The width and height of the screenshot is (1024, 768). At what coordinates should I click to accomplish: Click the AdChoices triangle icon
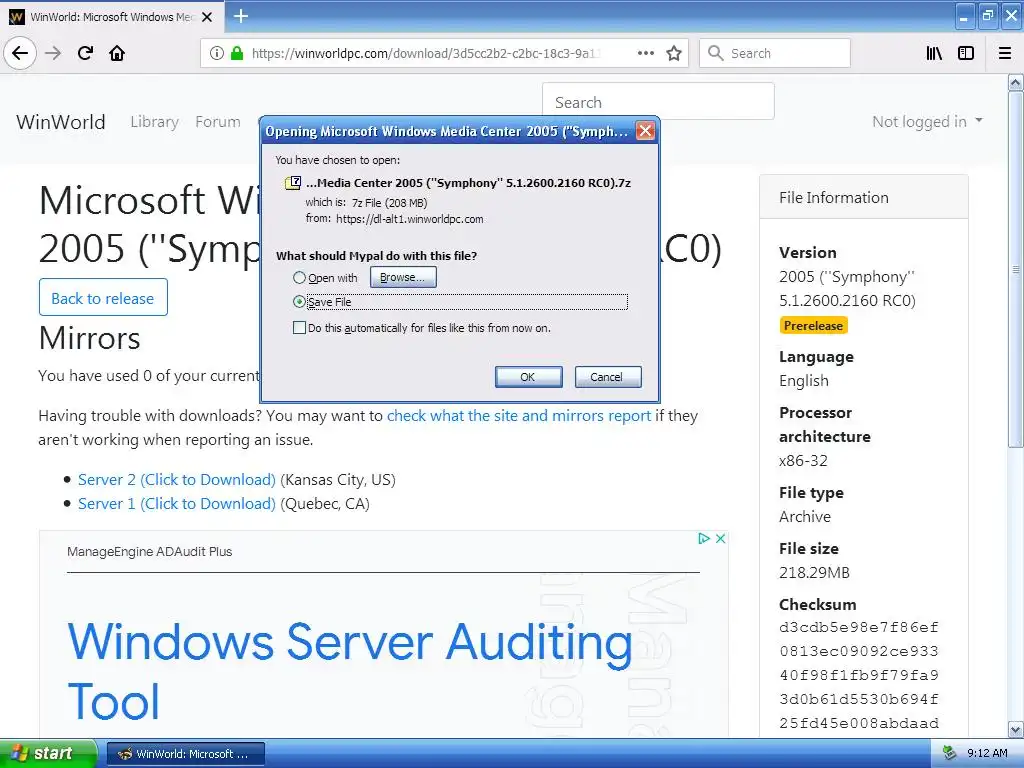coord(704,538)
